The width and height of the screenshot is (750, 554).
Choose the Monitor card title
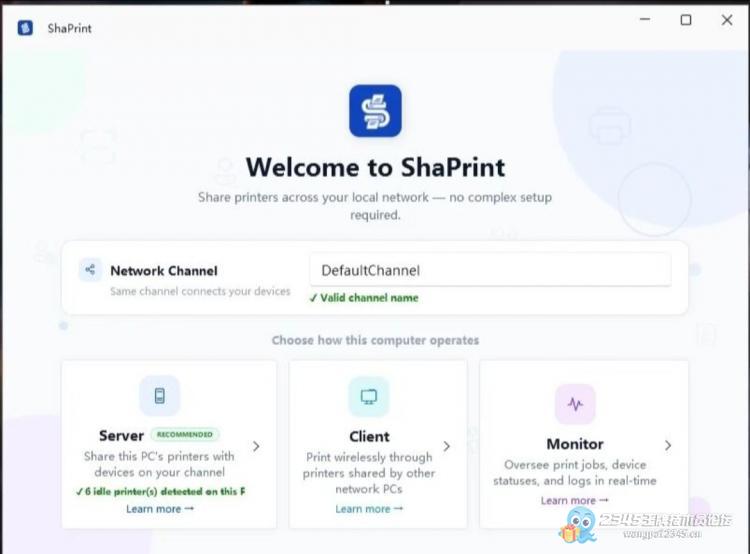coord(575,444)
